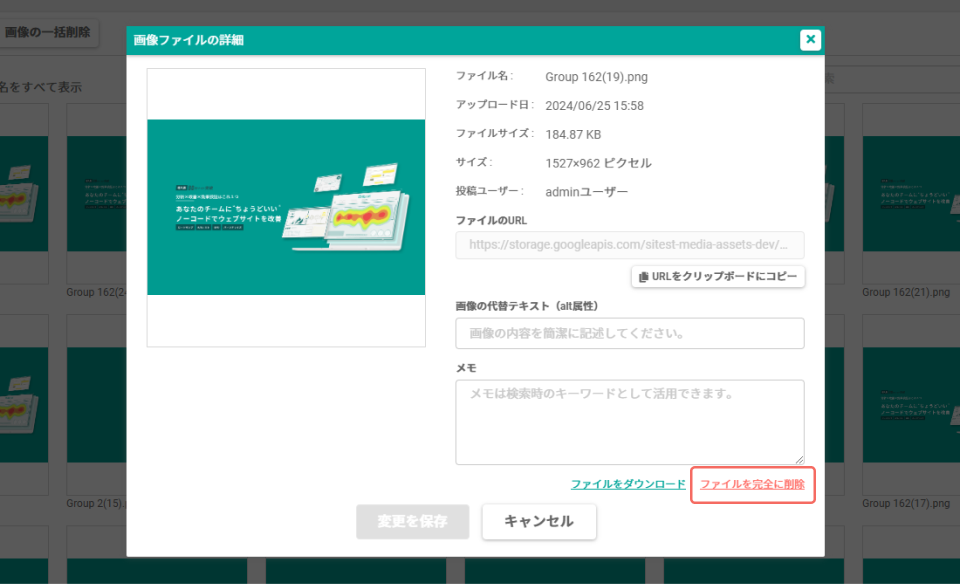
Task: Open Group 162(17).png thumbnail in background
Action: pos(911,405)
